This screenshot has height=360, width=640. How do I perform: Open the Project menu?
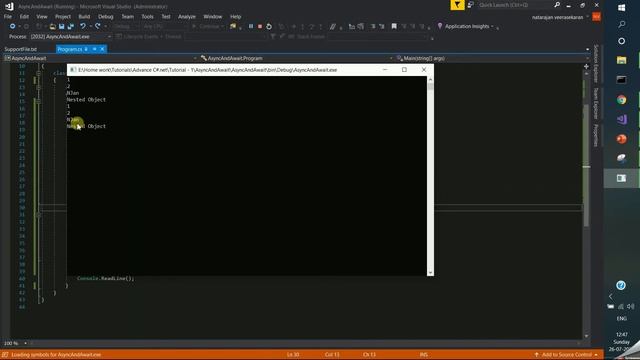62,17
